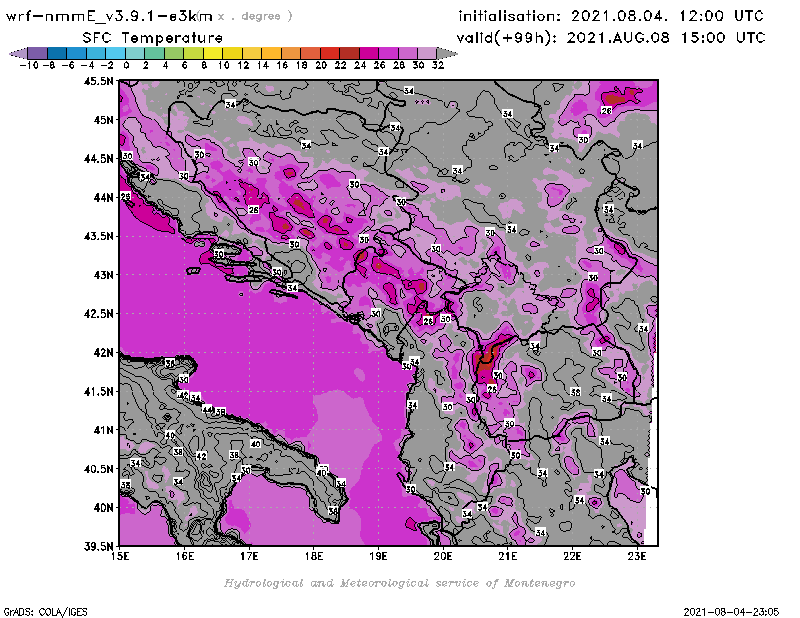
Task: Click the timestamp 2021-08-04-23:05
Action: (x=731, y=611)
